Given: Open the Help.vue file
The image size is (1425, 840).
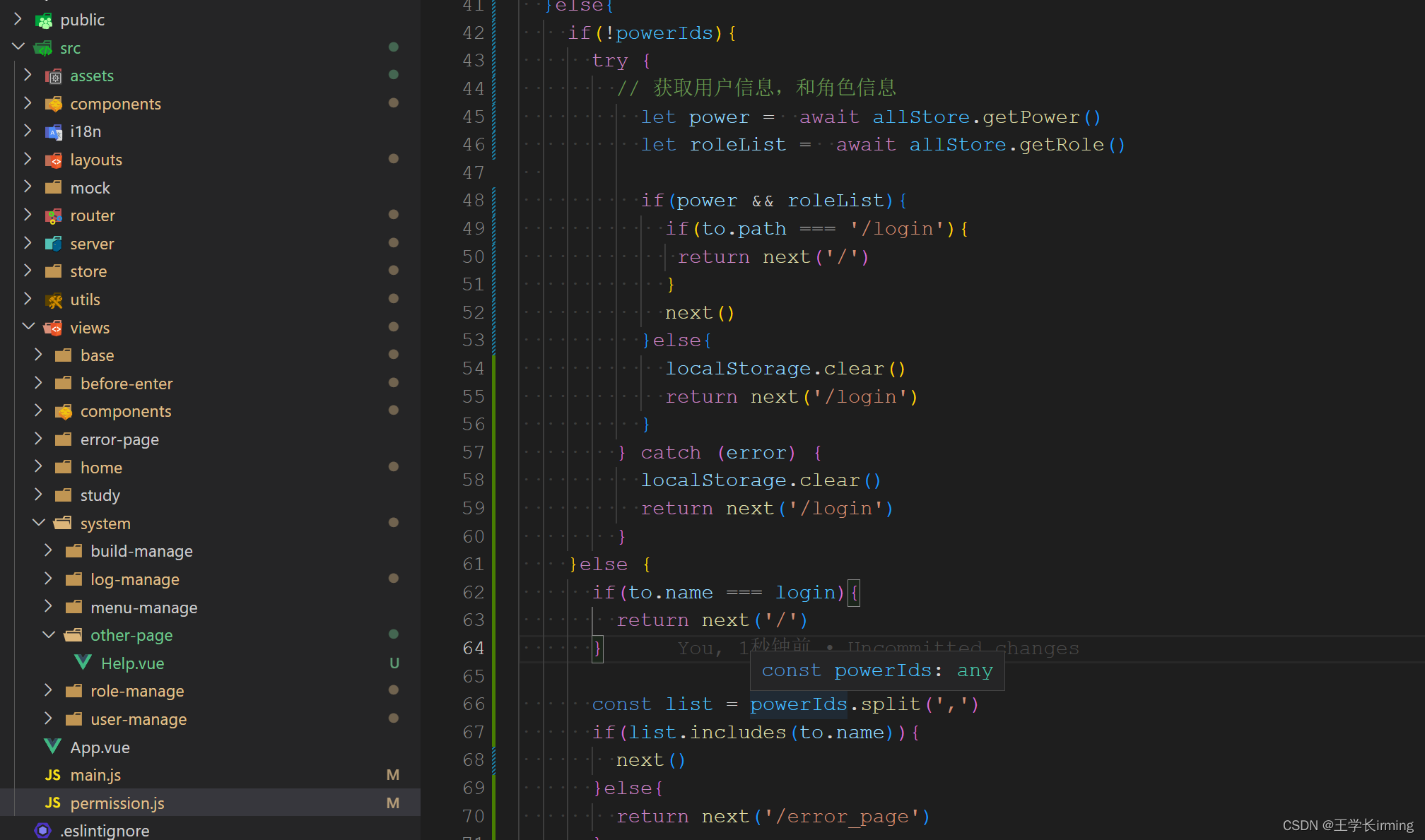Looking at the screenshot, I should (x=132, y=663).
